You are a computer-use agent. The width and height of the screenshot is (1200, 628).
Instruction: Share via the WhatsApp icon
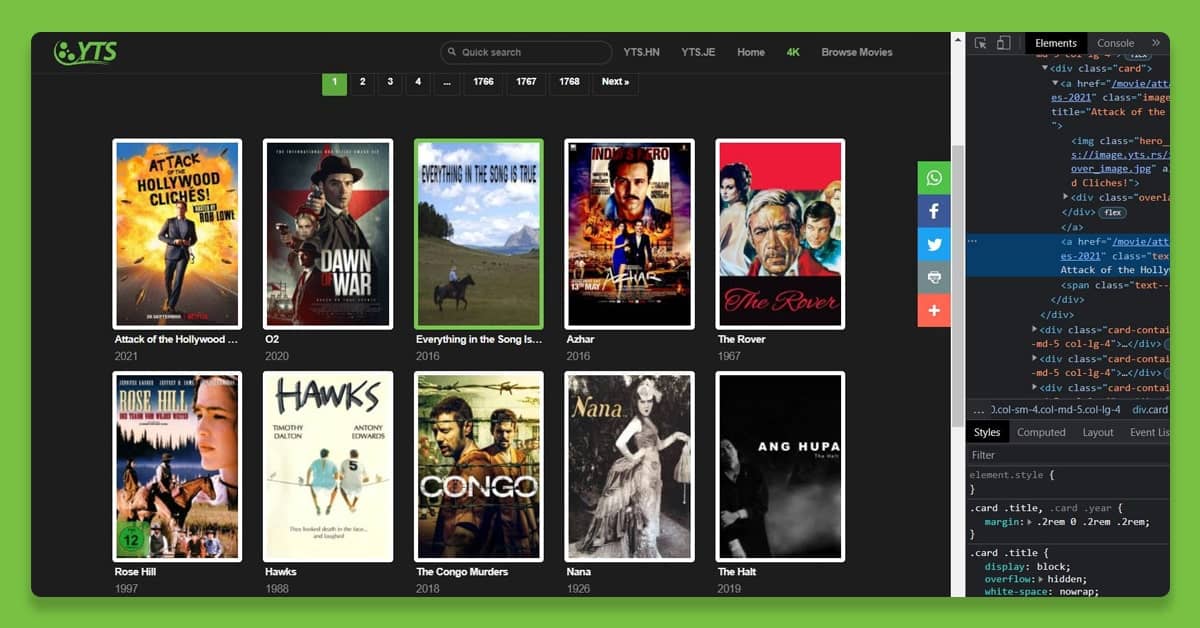934,178
